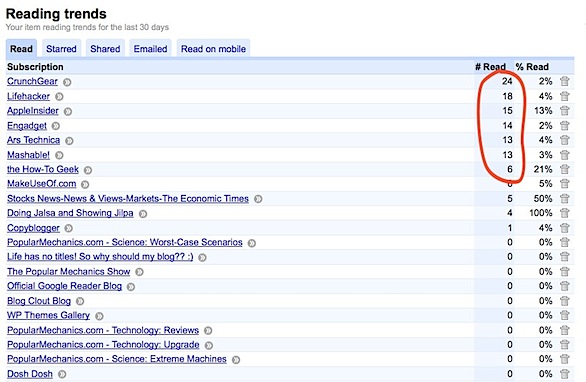Click the trash icon in the MakeUseOf.com row
Viewport: 586px width, 382px height.
point(565,184)
